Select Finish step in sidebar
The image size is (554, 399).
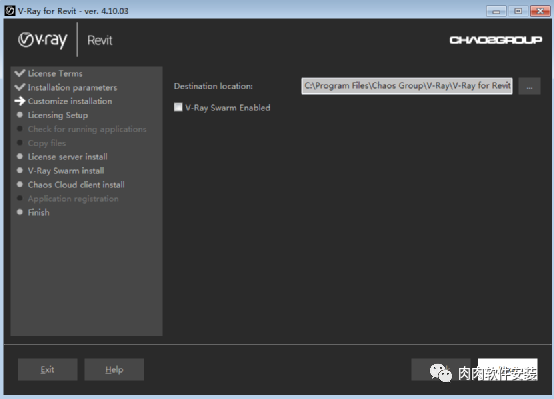coord(39,212)
